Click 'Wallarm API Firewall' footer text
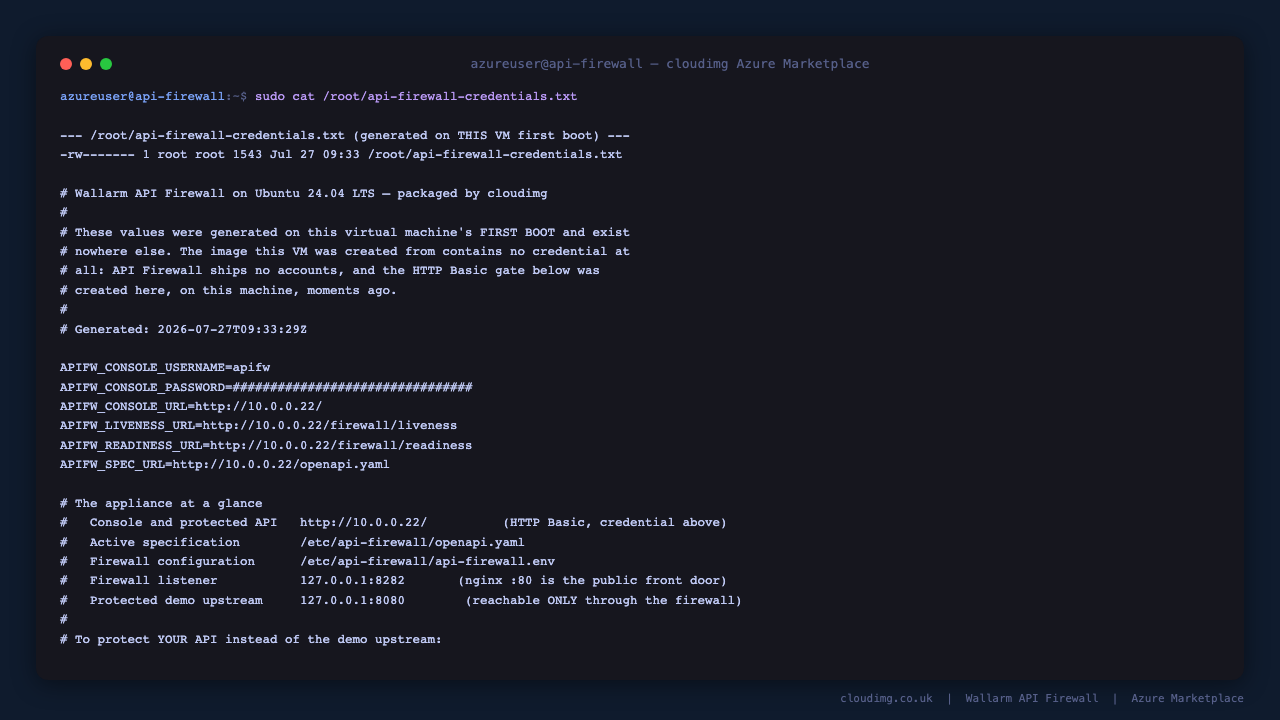This screenshot has width=1280, height=720. click(x=1032, y=699)
